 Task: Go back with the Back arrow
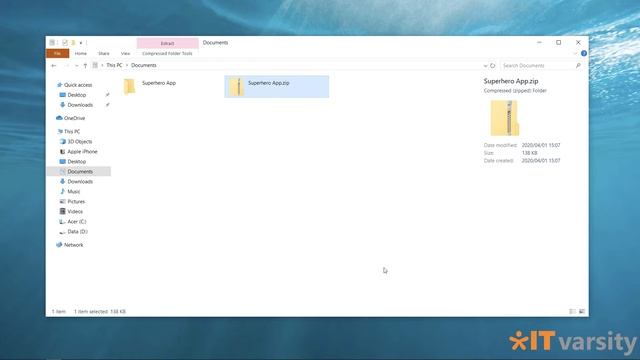53,65
